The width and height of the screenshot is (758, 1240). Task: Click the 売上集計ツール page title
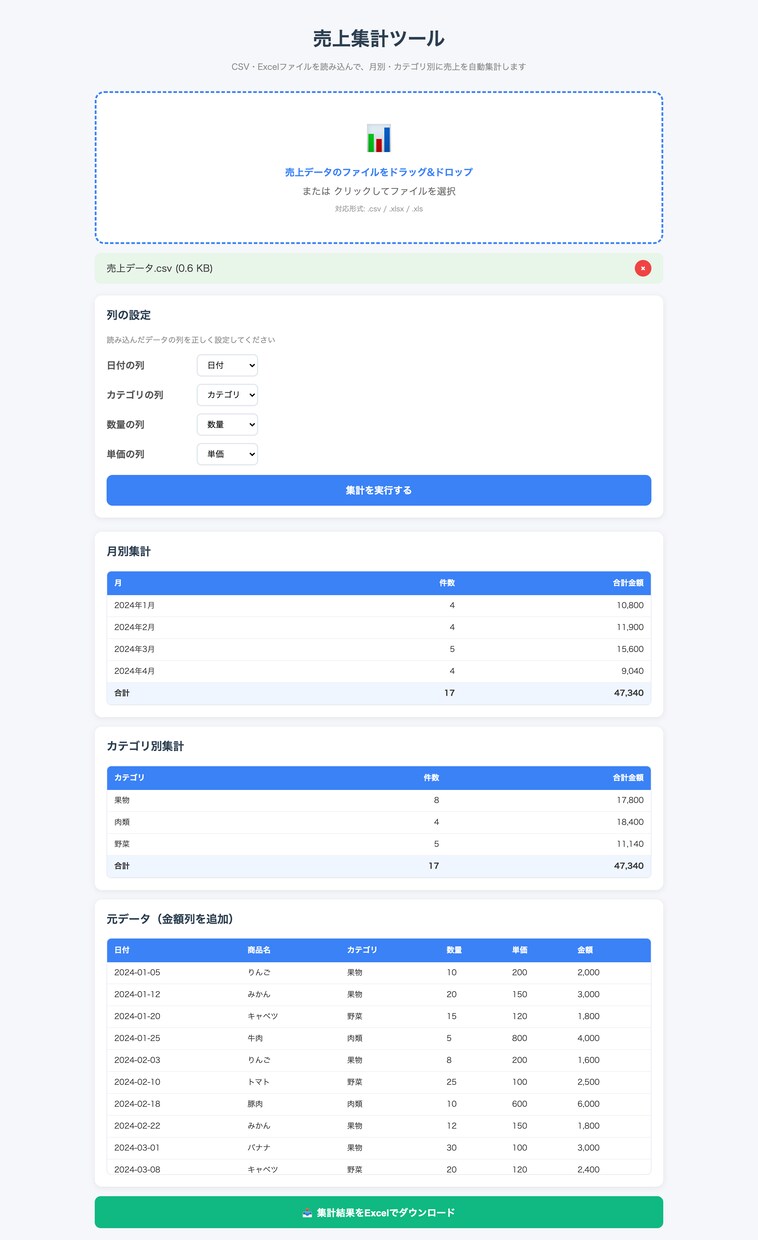click(x=379, y=38)
